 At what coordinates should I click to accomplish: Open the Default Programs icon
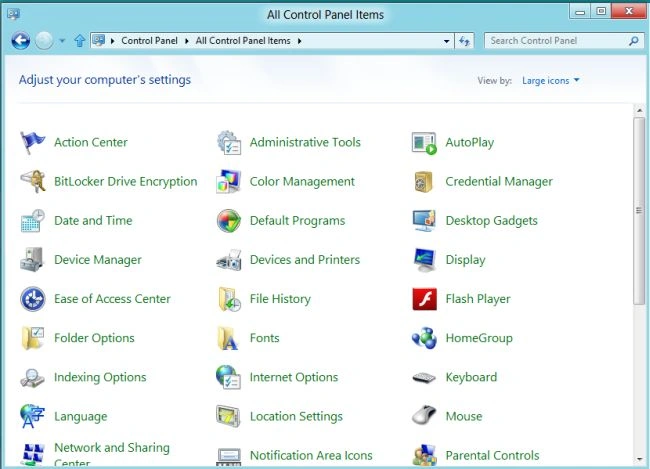click(x=228, y=221)
